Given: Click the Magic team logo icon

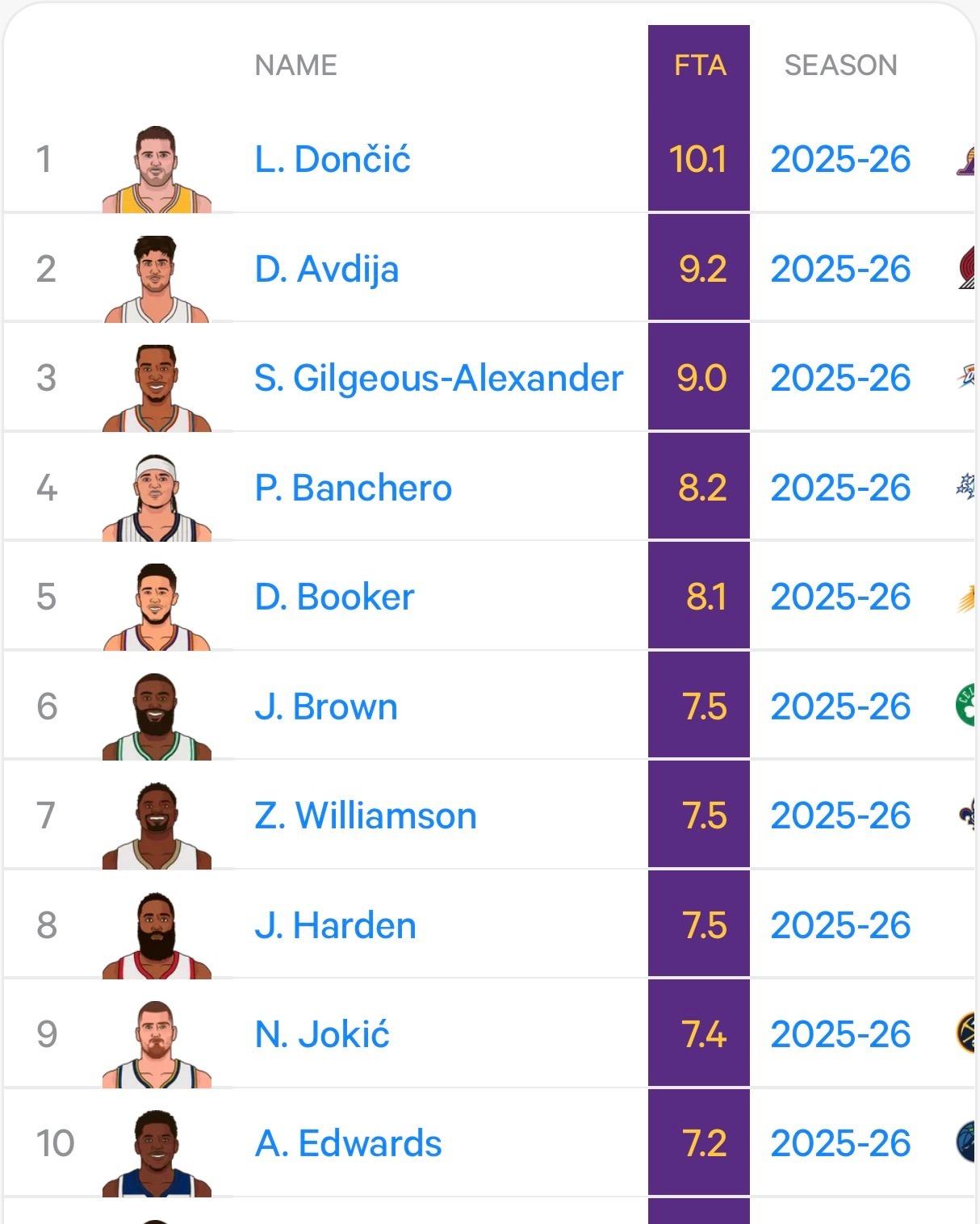Looking at the screenshot, I should coord(966,488).
